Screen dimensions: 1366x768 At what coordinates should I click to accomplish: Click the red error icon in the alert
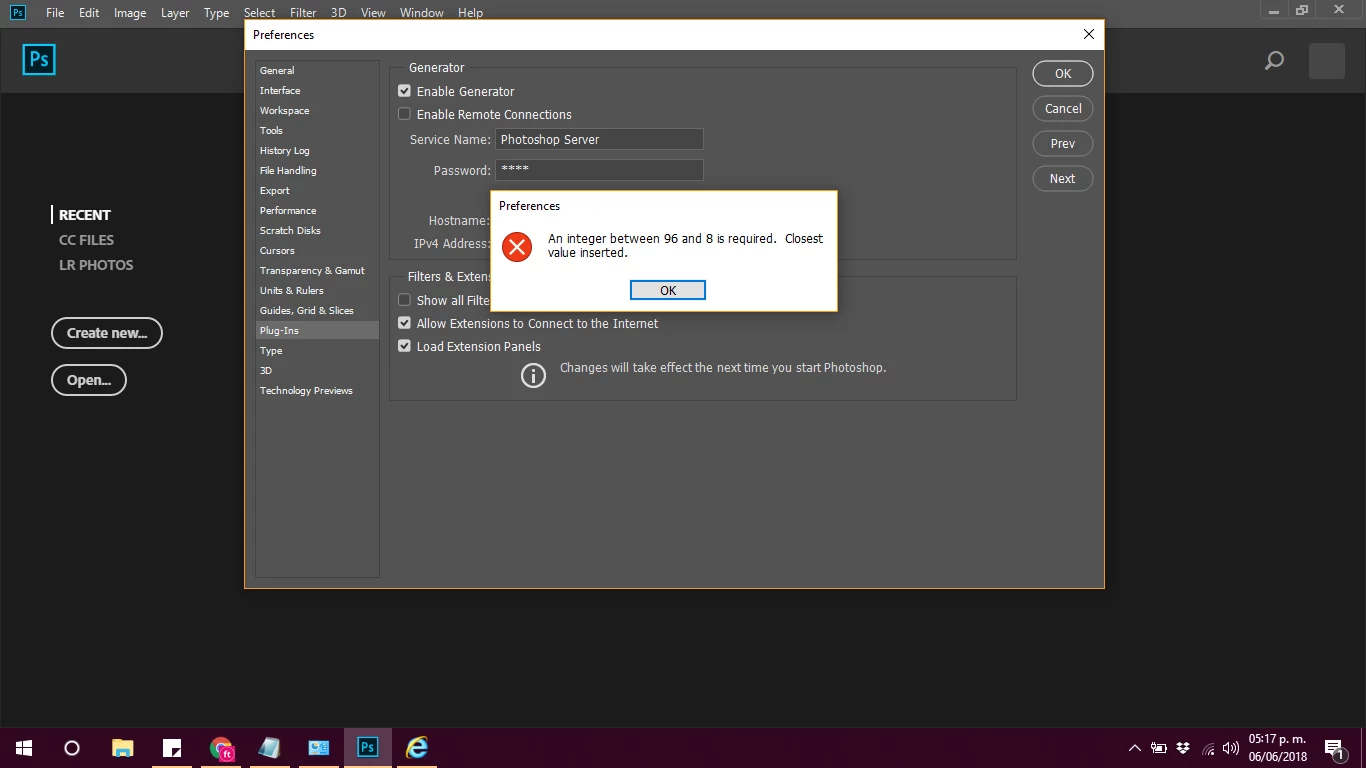coord(517,247)
